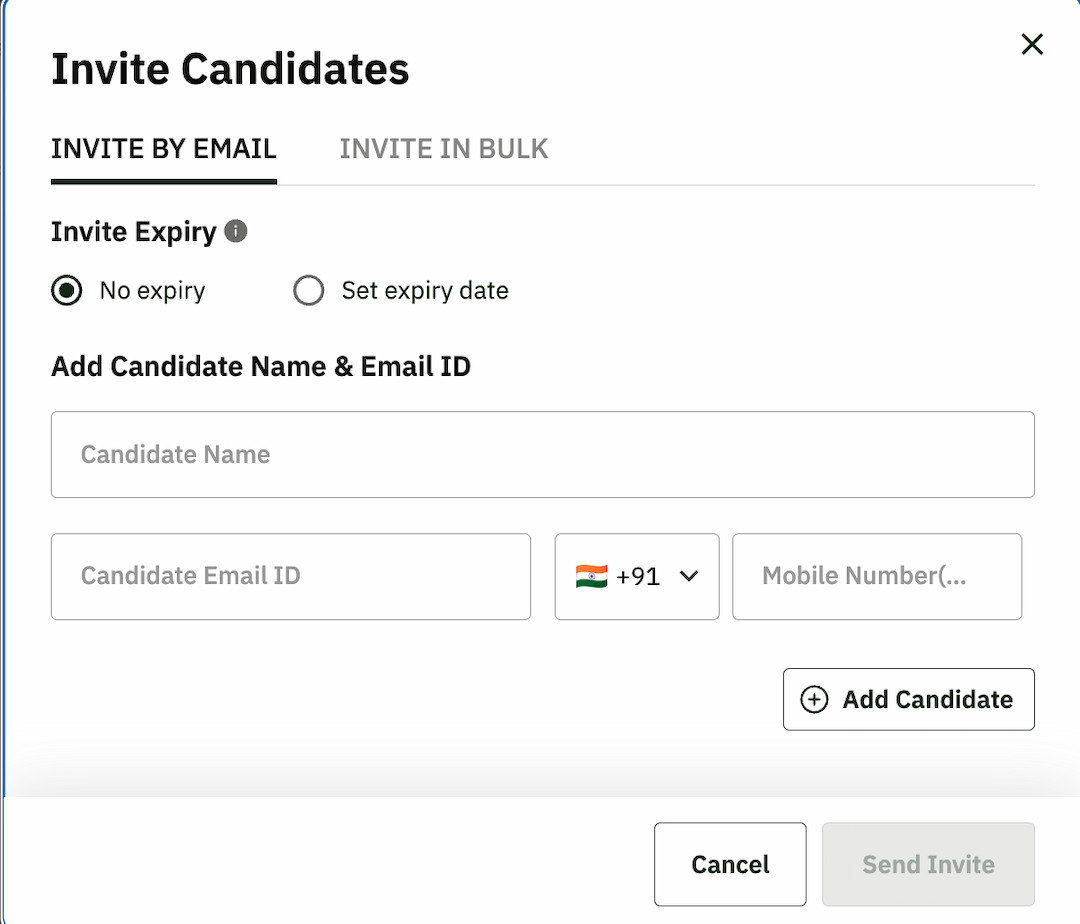Click into the Candidate Email ID field
Screen dimensions: 1080x924
click(290, 576)
